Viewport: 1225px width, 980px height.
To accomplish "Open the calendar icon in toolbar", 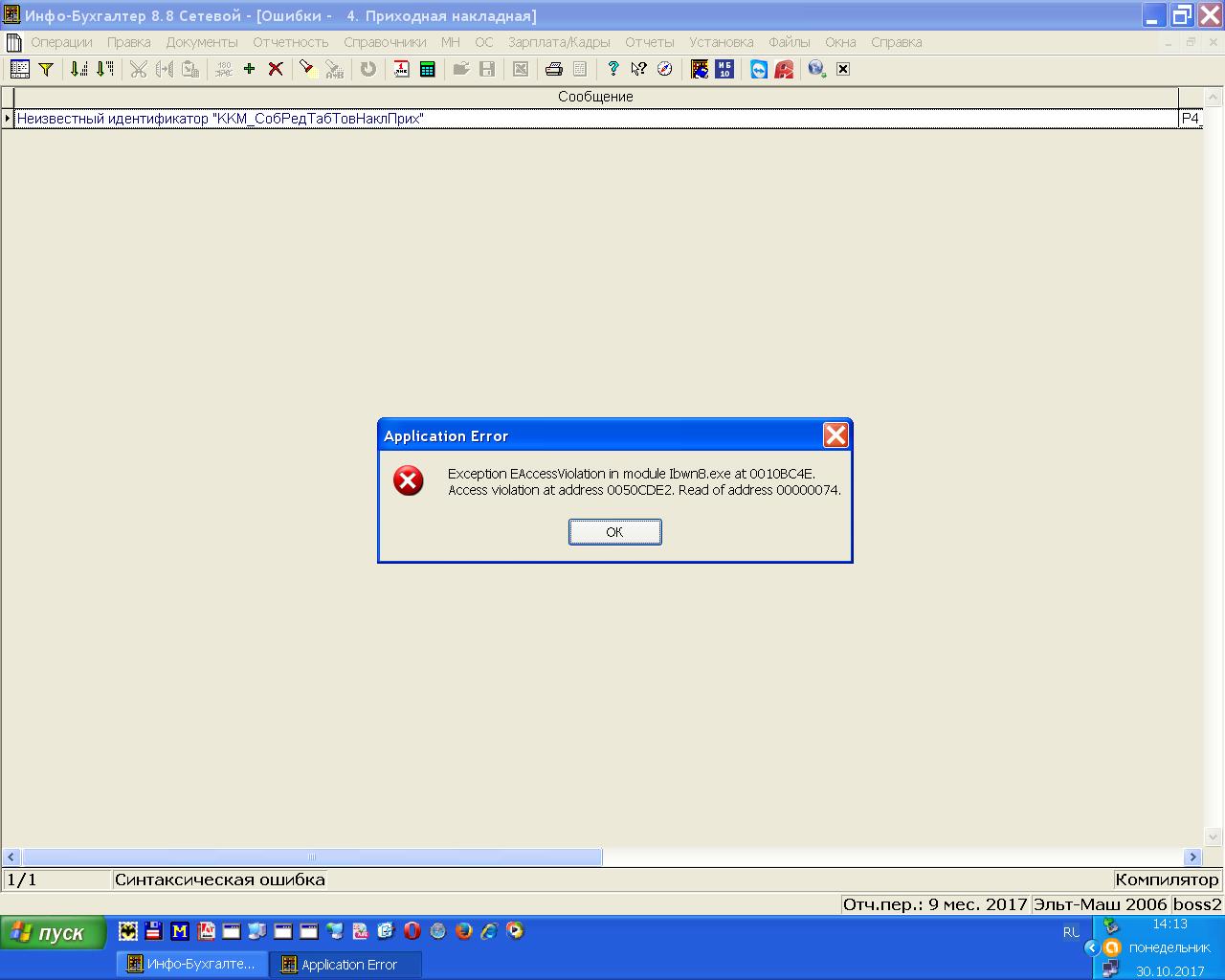I will (x=402, y=69).
